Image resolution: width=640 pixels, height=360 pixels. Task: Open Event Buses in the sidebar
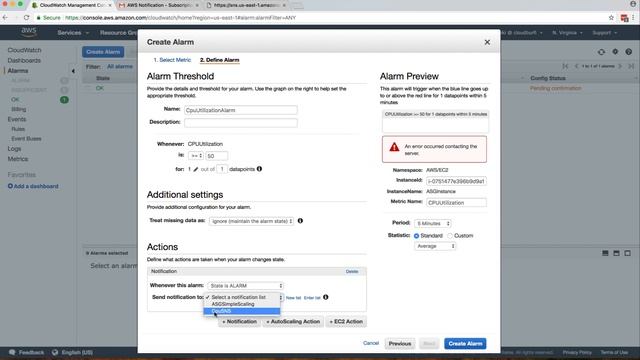(x=26, y=139)
